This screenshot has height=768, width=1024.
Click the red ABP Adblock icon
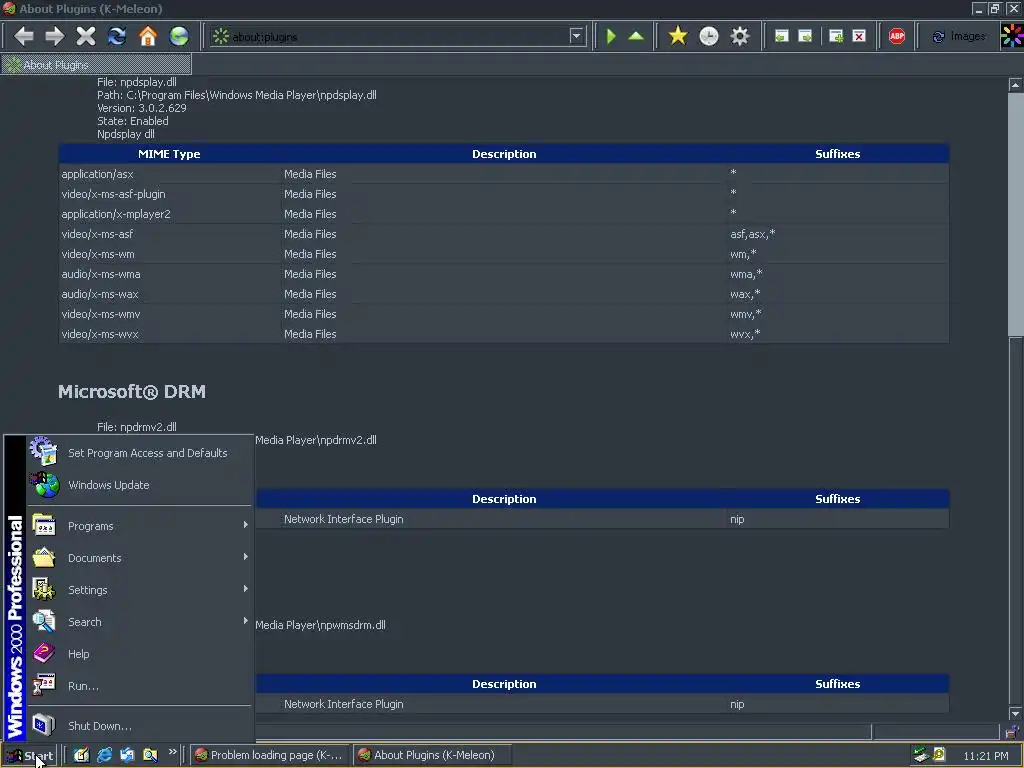point(897,36)
